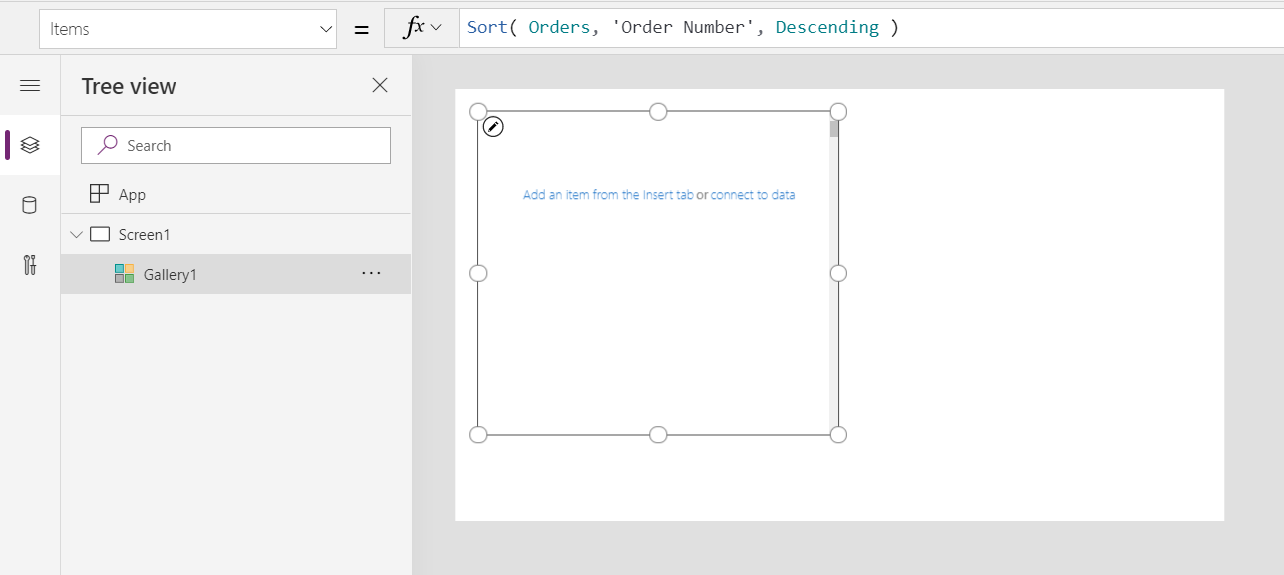This screenshot has height=575, width=1284.
Task: Open Gallery1 more options ellipsis
Action: coord(371,273)
